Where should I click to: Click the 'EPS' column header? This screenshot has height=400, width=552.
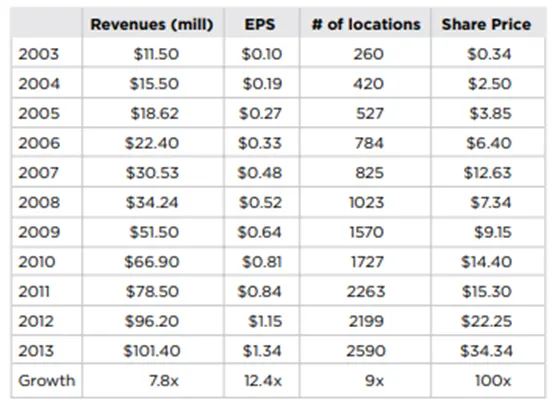[260, 25]
